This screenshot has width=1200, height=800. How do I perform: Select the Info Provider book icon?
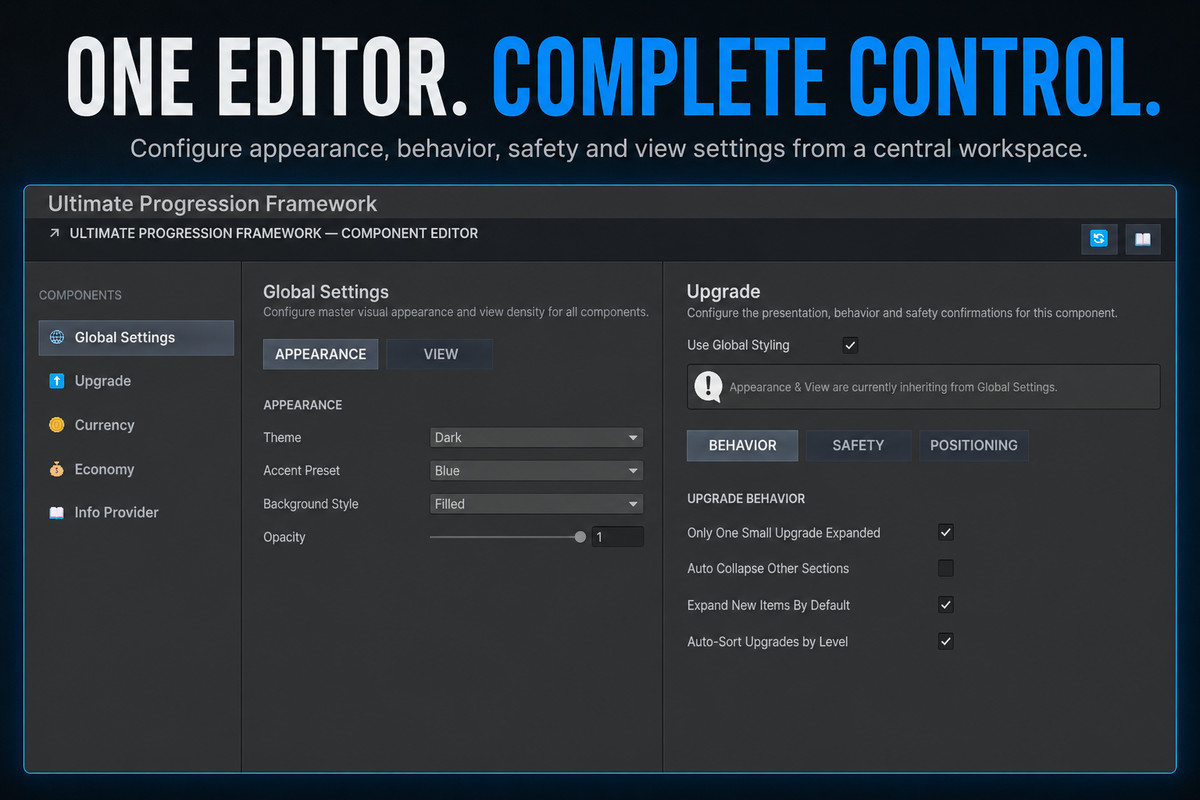click(x=56, y=512)
